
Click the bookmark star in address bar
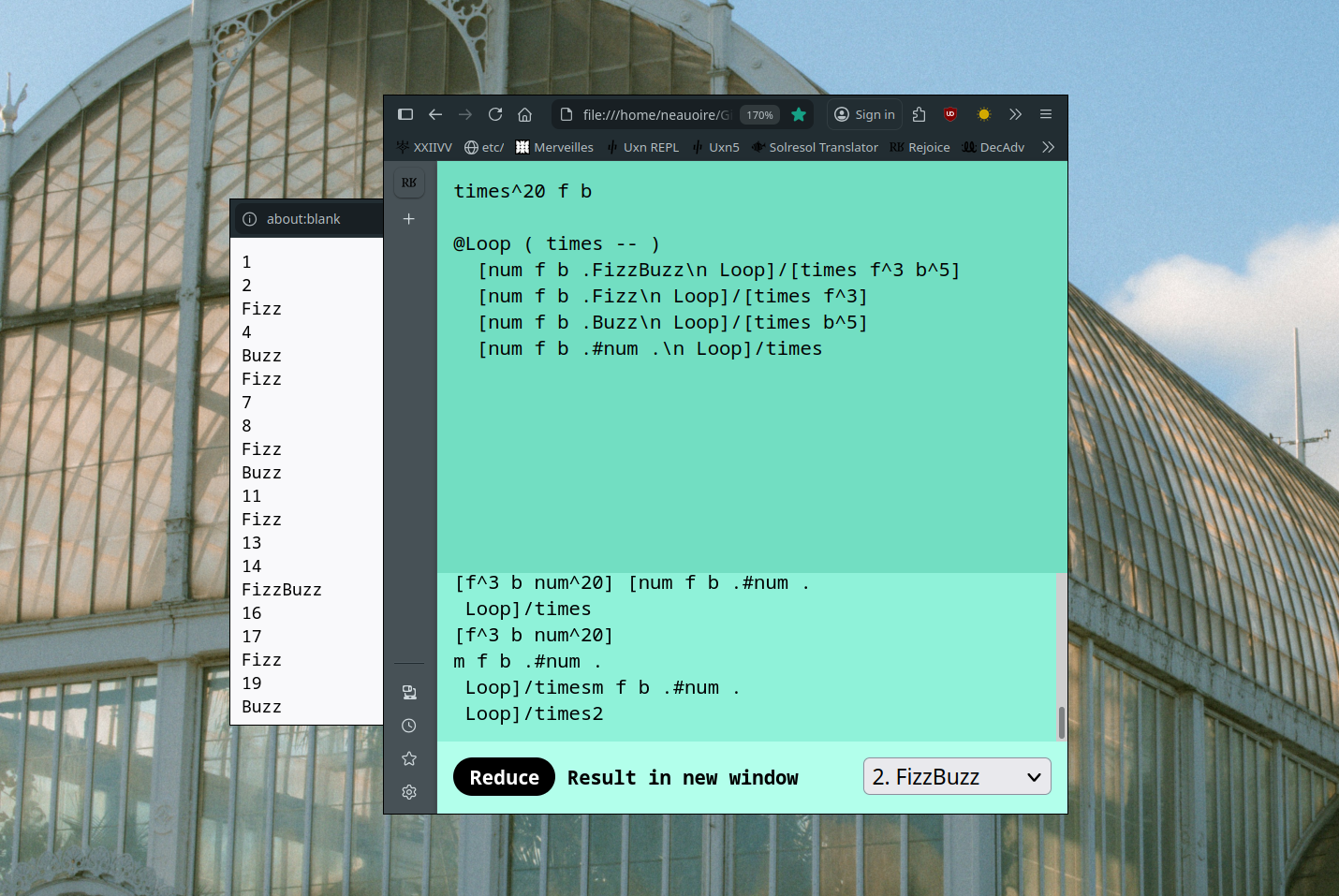click(799, 114)
